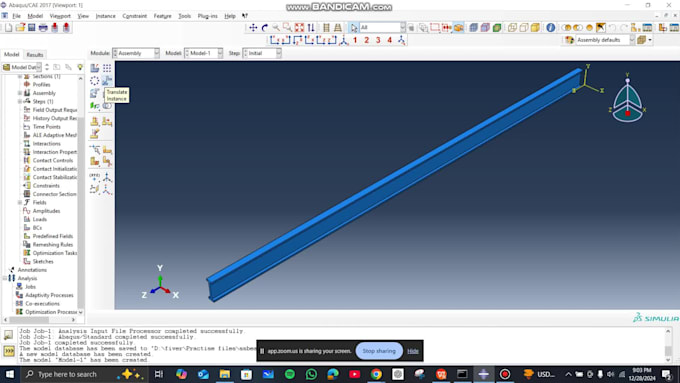Screen dimensions: 680x383
Task: Click the Radial Pattern tool icon
Action: pyautogui.click(x=95, y=81)
